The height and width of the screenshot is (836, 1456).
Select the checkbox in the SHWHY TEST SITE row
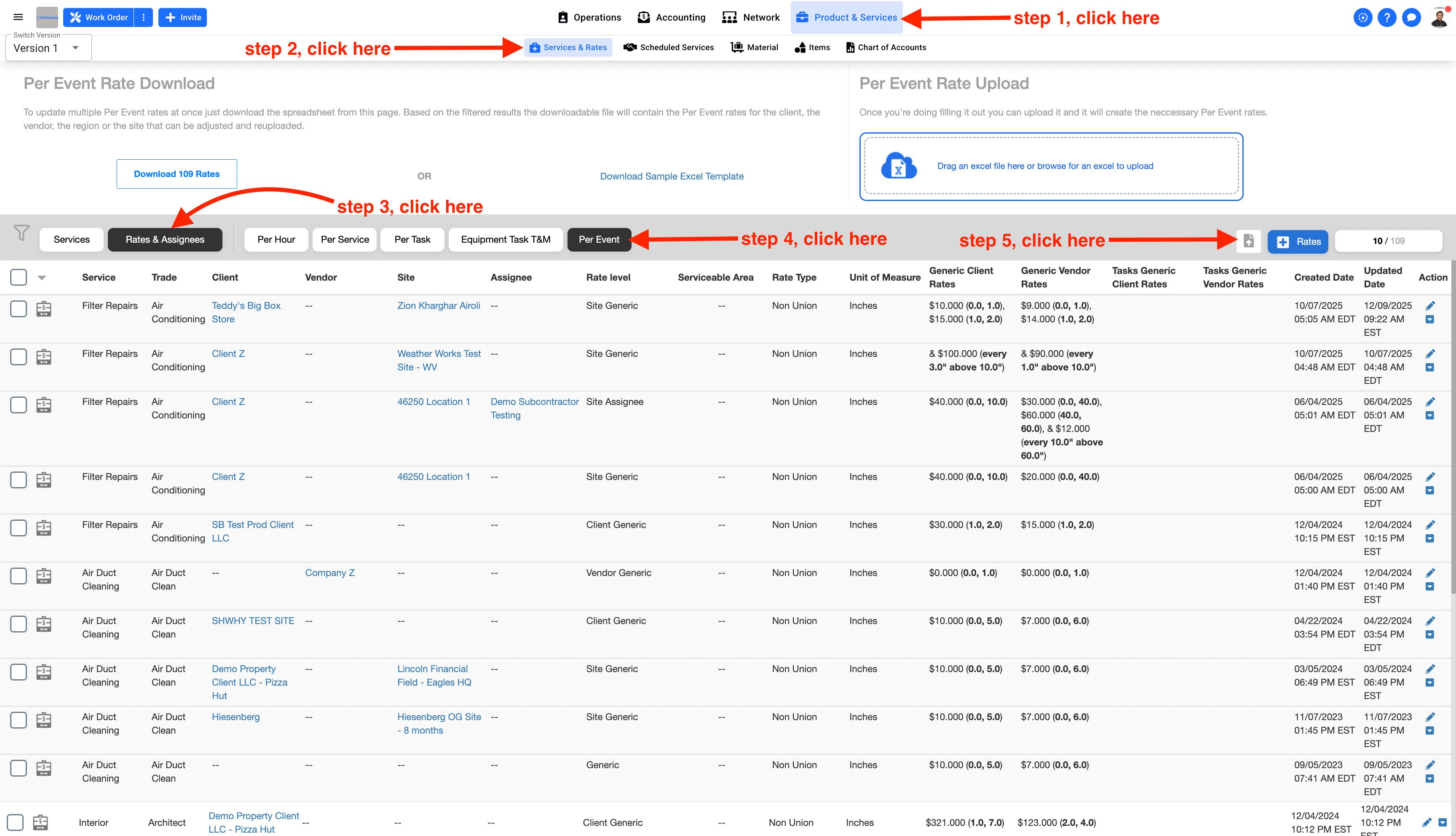[19, 624]
